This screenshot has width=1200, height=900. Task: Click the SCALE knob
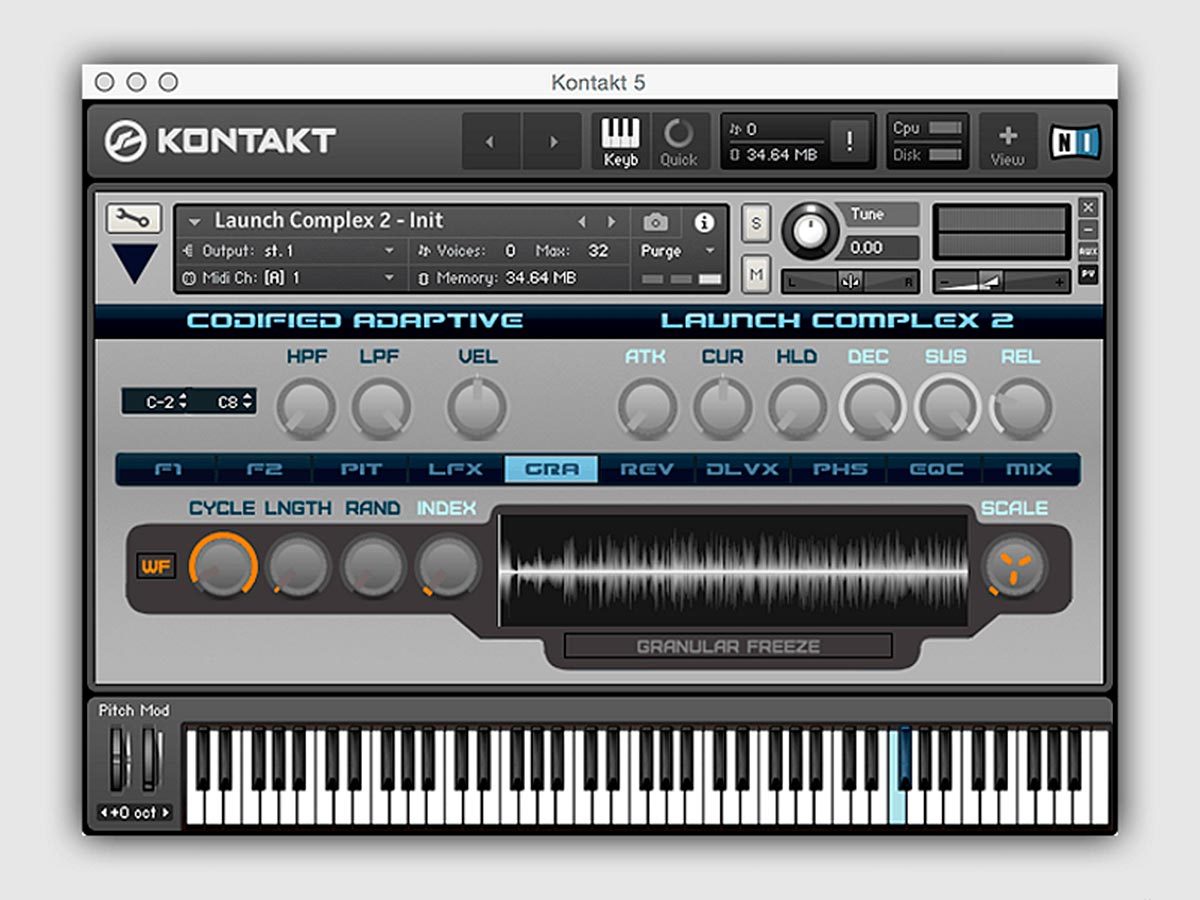[1014, 566]
